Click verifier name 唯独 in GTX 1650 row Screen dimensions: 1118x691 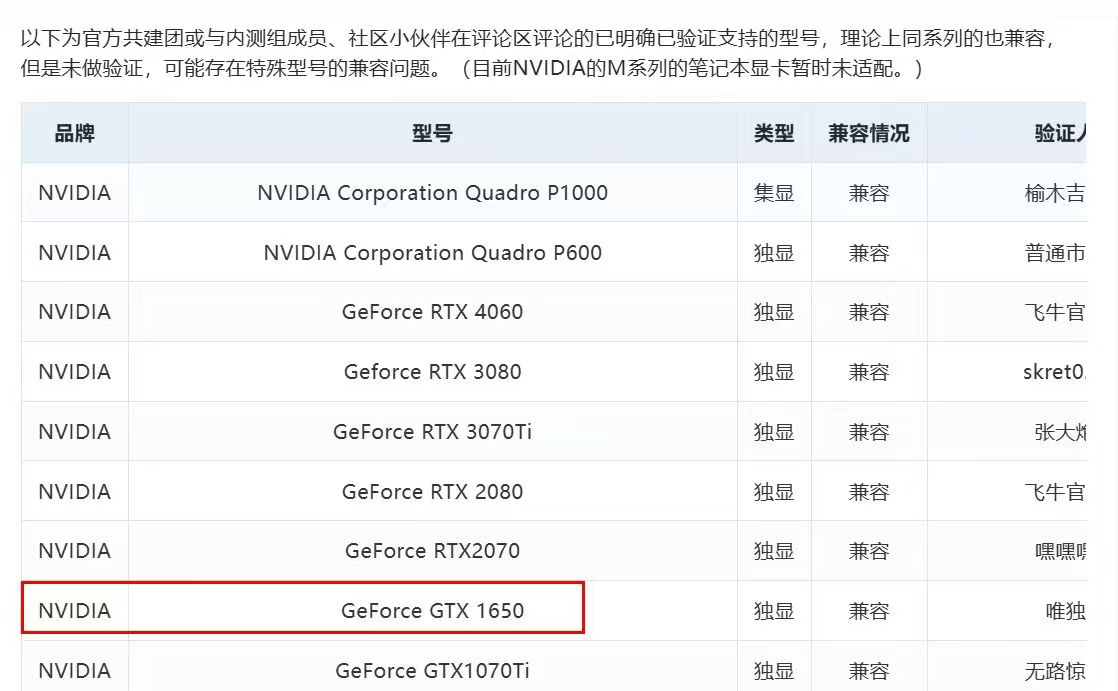pos(1065,610)
